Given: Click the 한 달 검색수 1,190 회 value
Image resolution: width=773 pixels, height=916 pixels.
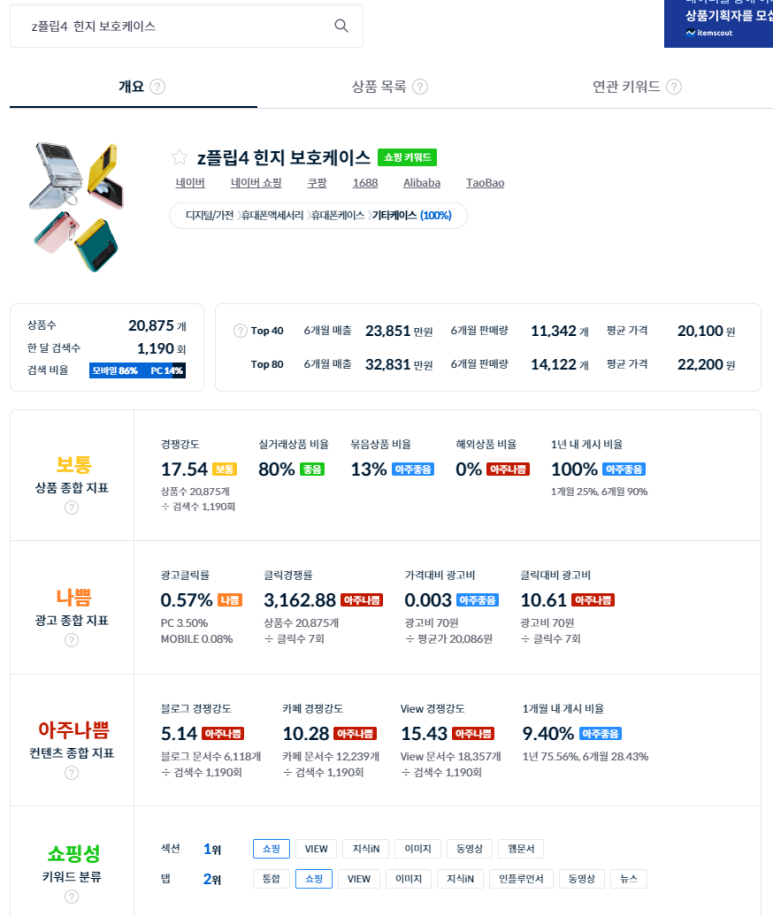Looking at the screenshot, I should click(161, 349).
